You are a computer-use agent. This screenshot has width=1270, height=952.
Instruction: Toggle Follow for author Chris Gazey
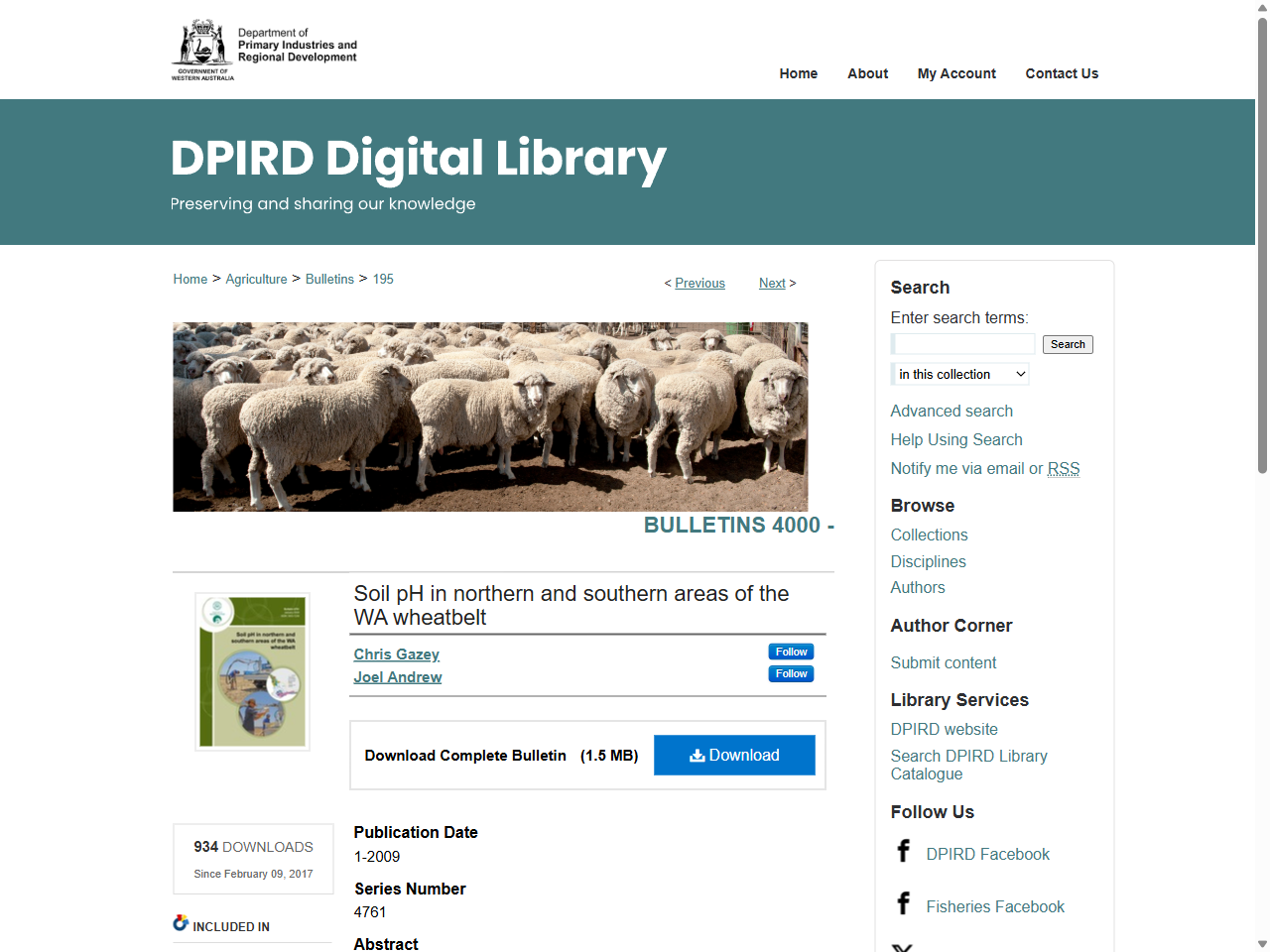click(x=791, y=652)
